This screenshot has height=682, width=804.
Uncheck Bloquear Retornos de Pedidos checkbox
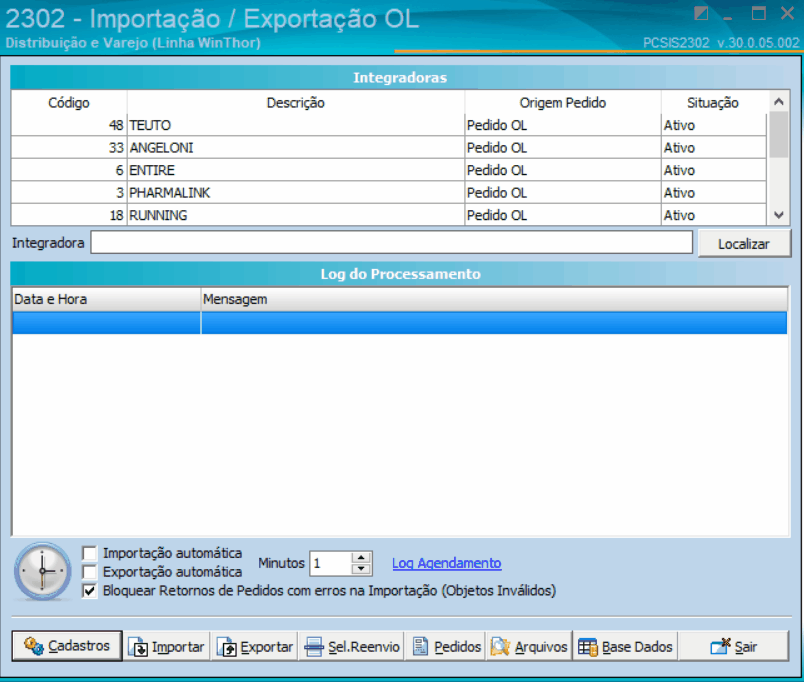point(90,591)
